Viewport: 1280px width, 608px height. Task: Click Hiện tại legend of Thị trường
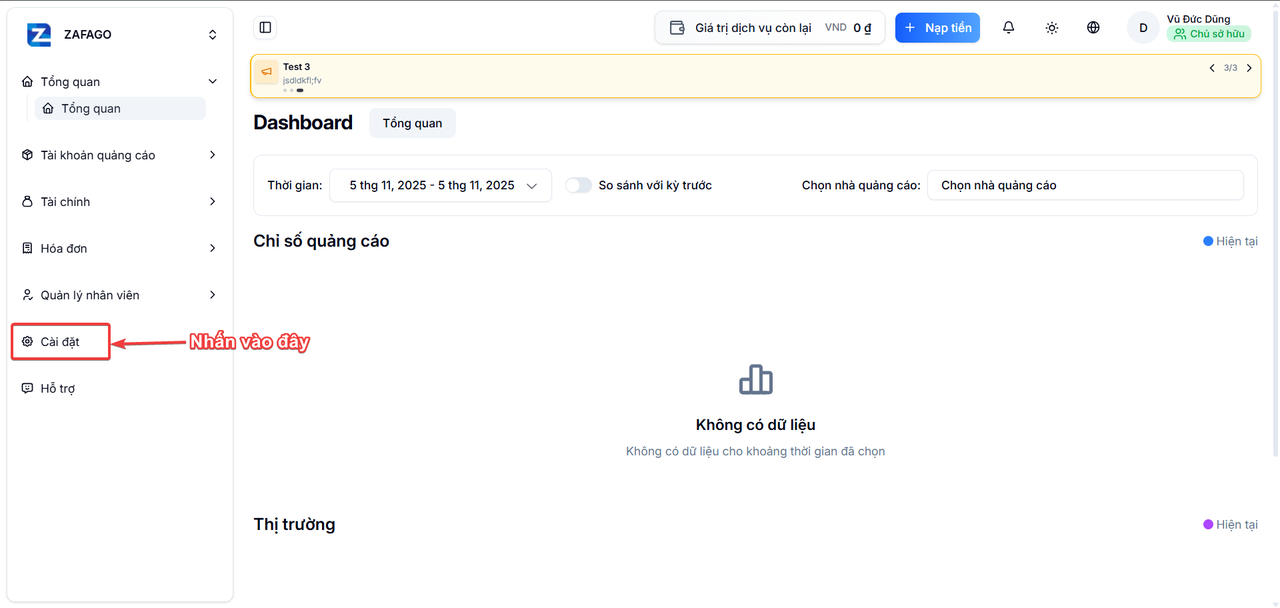coord(1230,524)
